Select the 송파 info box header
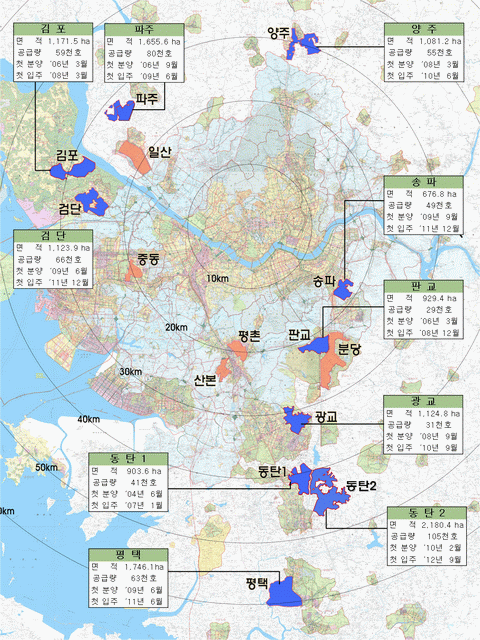 pos(424,182)
